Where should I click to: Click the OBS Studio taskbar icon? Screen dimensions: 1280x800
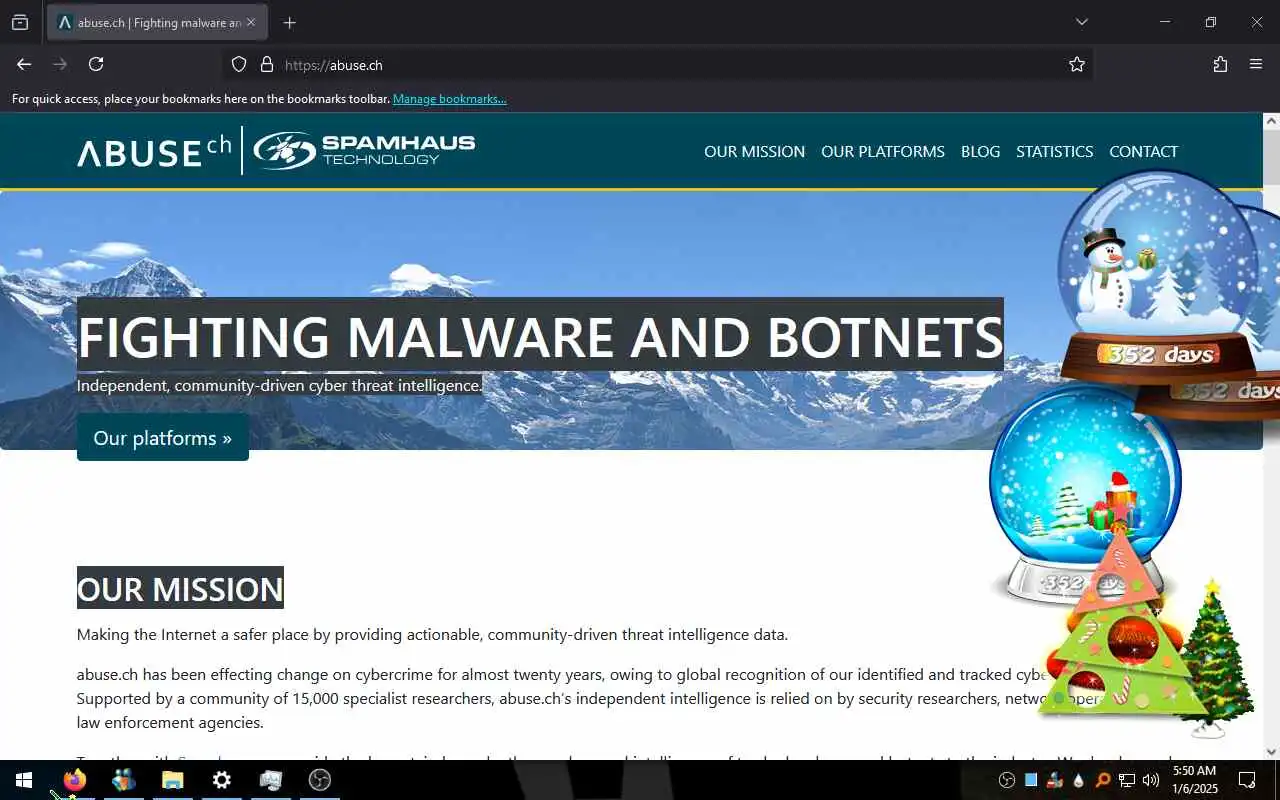(x=320, y=780)
